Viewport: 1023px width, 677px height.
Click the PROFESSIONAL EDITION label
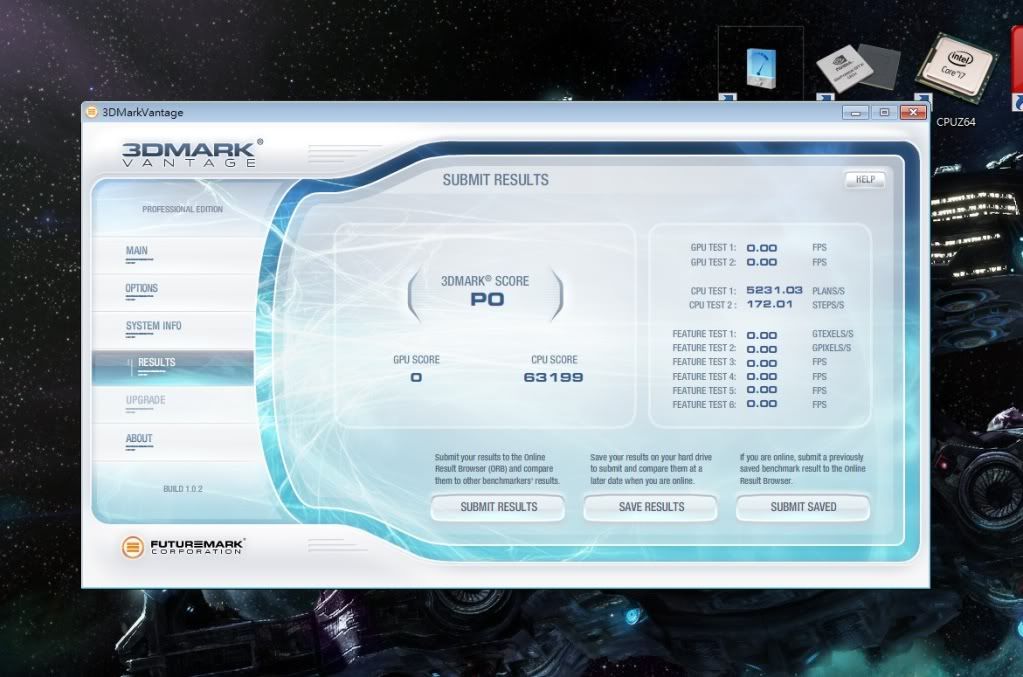click(x=183, y=209)
